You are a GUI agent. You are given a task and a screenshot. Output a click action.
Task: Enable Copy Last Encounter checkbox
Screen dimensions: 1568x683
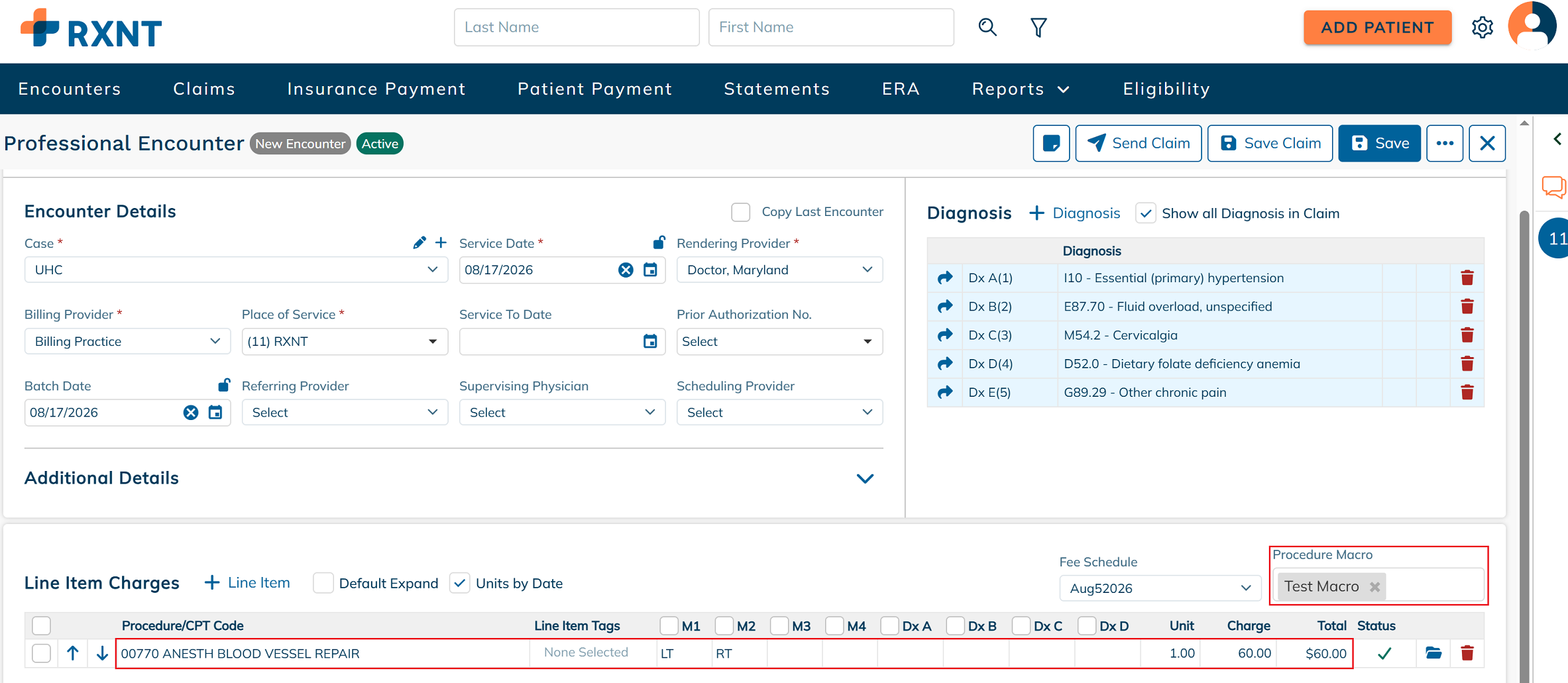(x=741, y=212)
